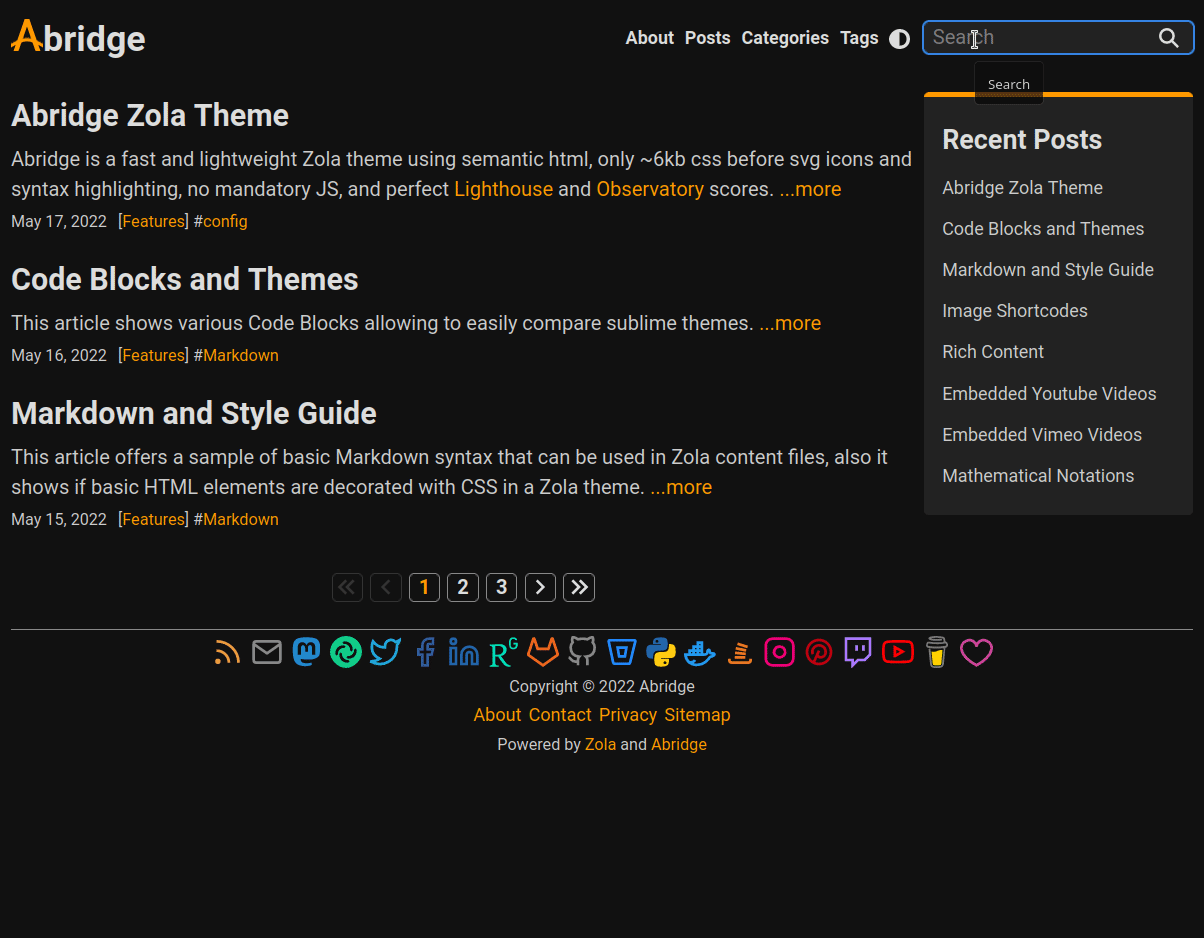This screenshot has height=938, width=1204.
Task: Click the magnifying glass search icon
Action: pyautogui.click(x=1169, y=38)
